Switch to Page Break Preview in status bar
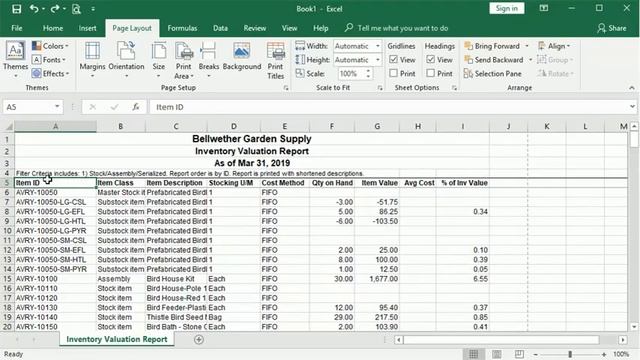 click(519, 354)
